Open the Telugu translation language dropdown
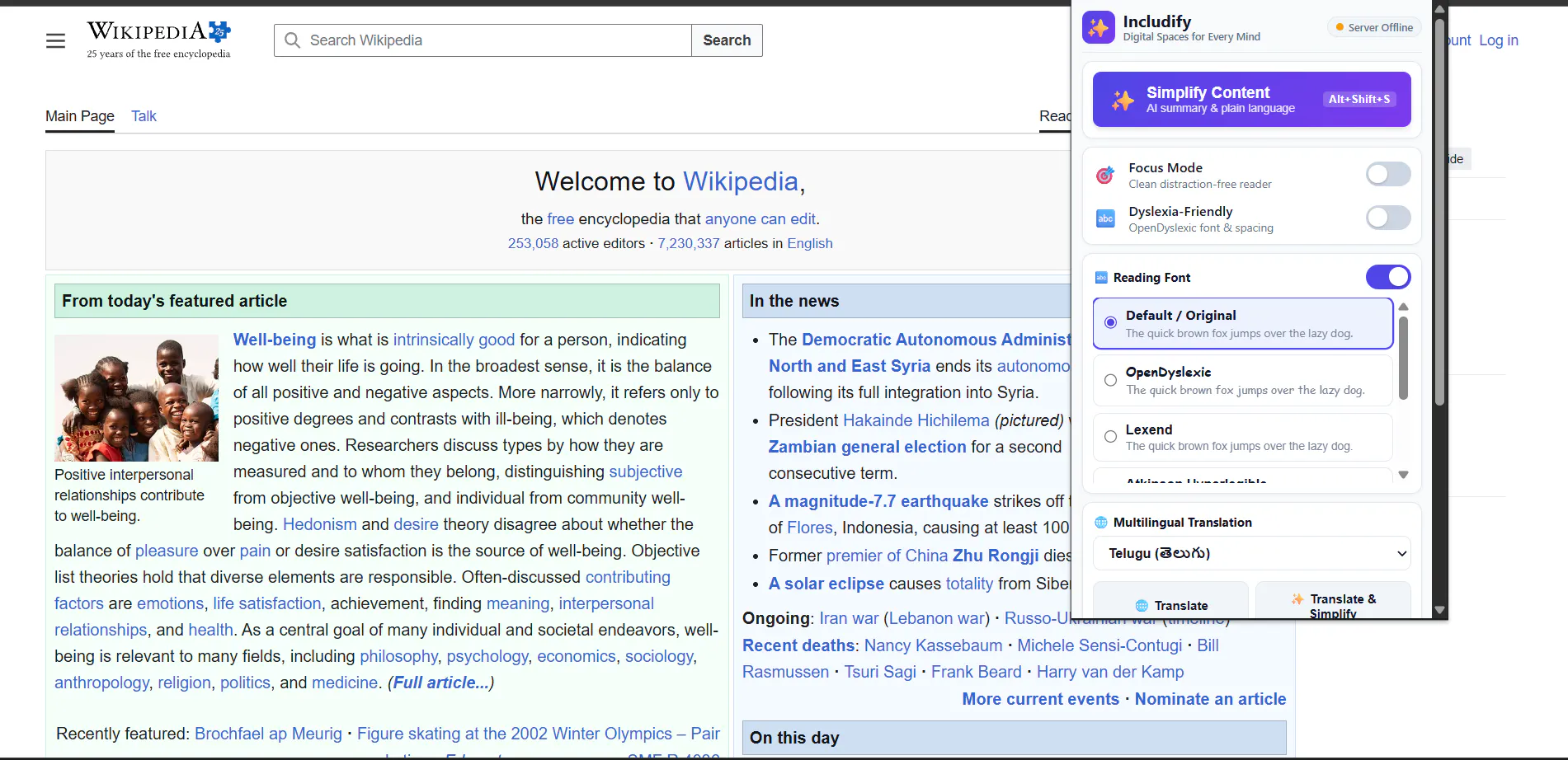This screenshot has width=1568, height=760. coord(1251,553)
